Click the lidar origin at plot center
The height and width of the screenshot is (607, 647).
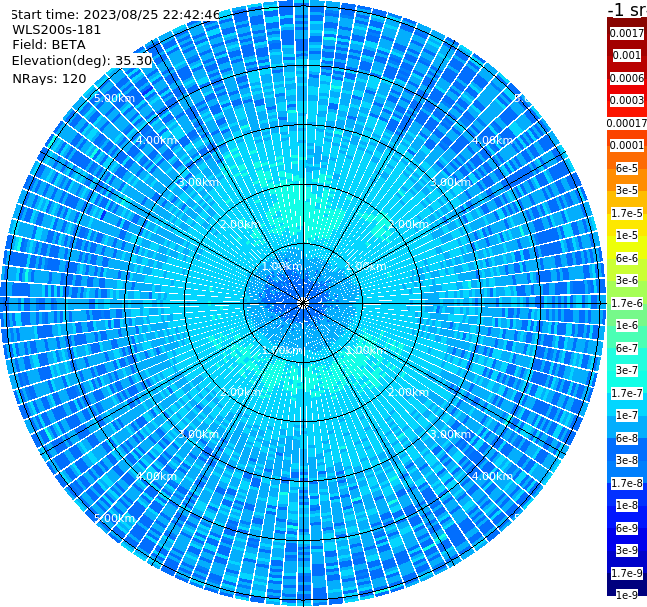[303, 303]
